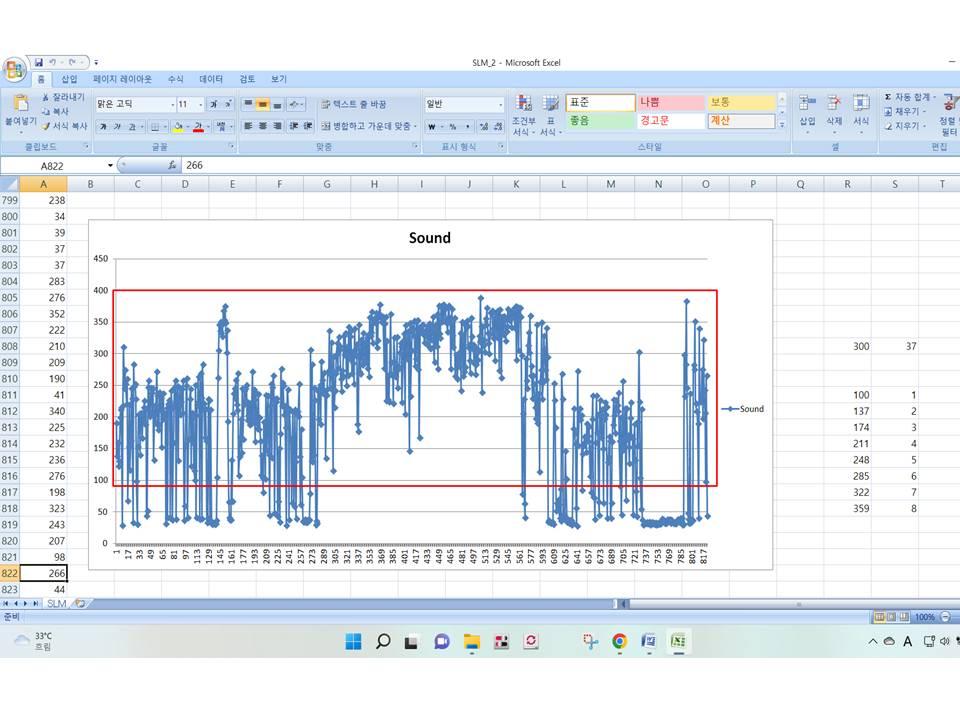
Task: Increase font size button
Action: click(x=214, y=104)
